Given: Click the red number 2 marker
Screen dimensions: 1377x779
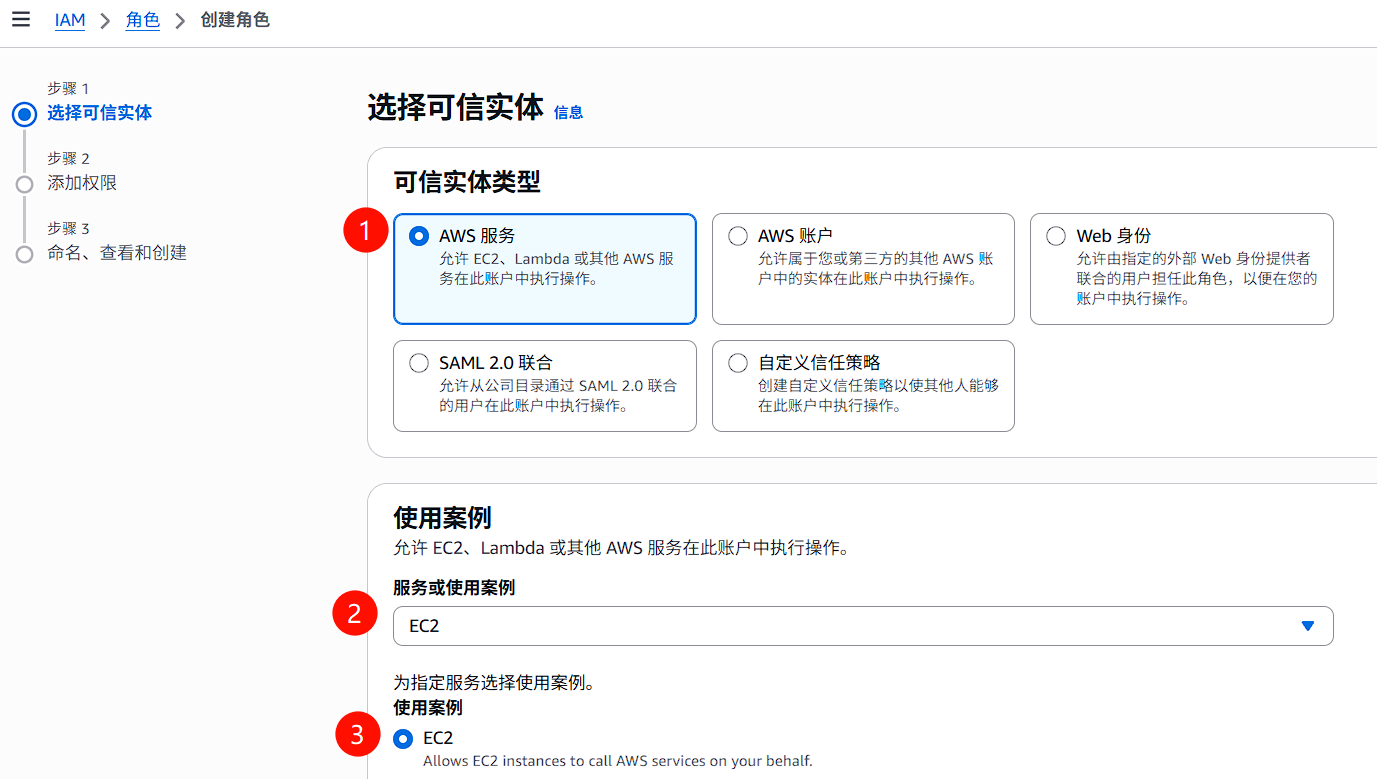Looking at the screenshot, I should (x=354, y=614).
